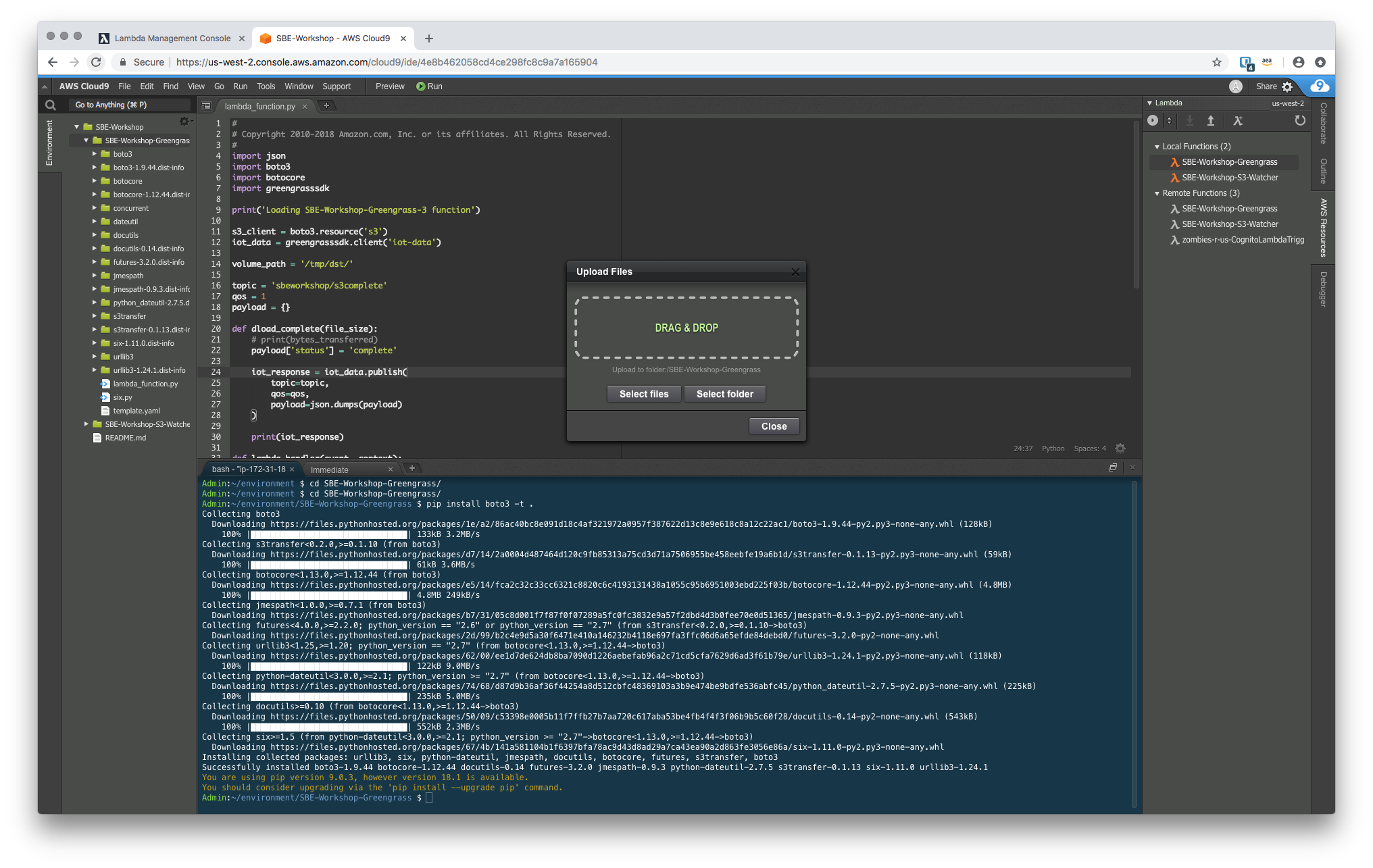The height and width of the screenshot is (868, 1373).
Task: Open the Support menu
Action: pos(336,86)
